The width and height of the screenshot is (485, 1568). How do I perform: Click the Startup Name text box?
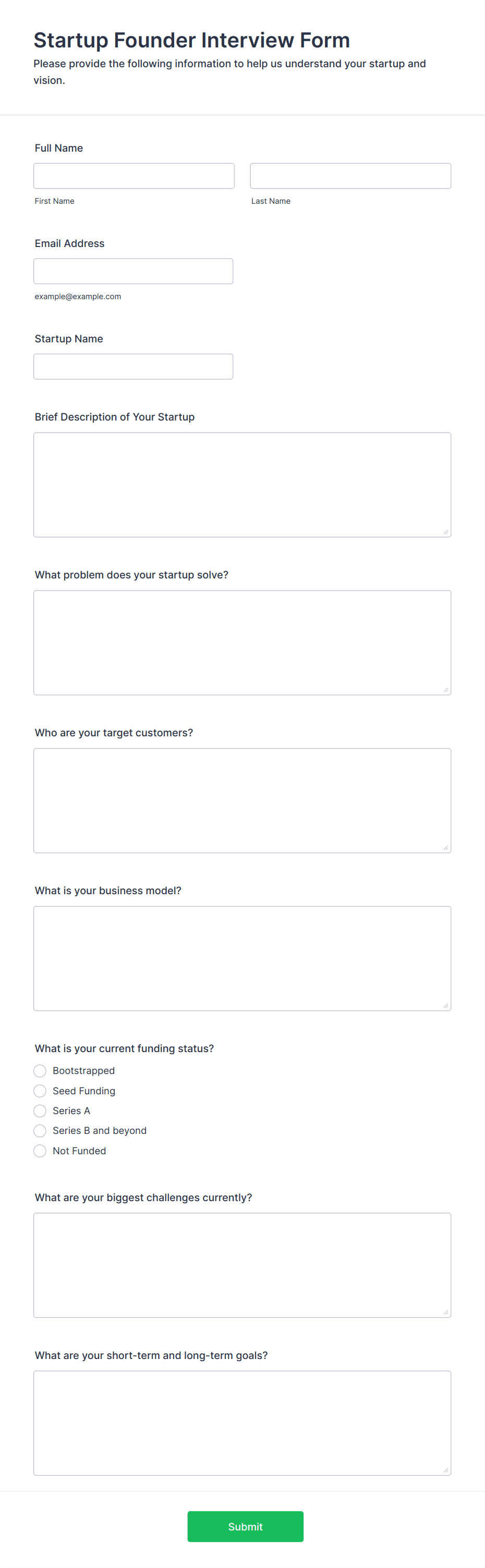pos(134,366)
